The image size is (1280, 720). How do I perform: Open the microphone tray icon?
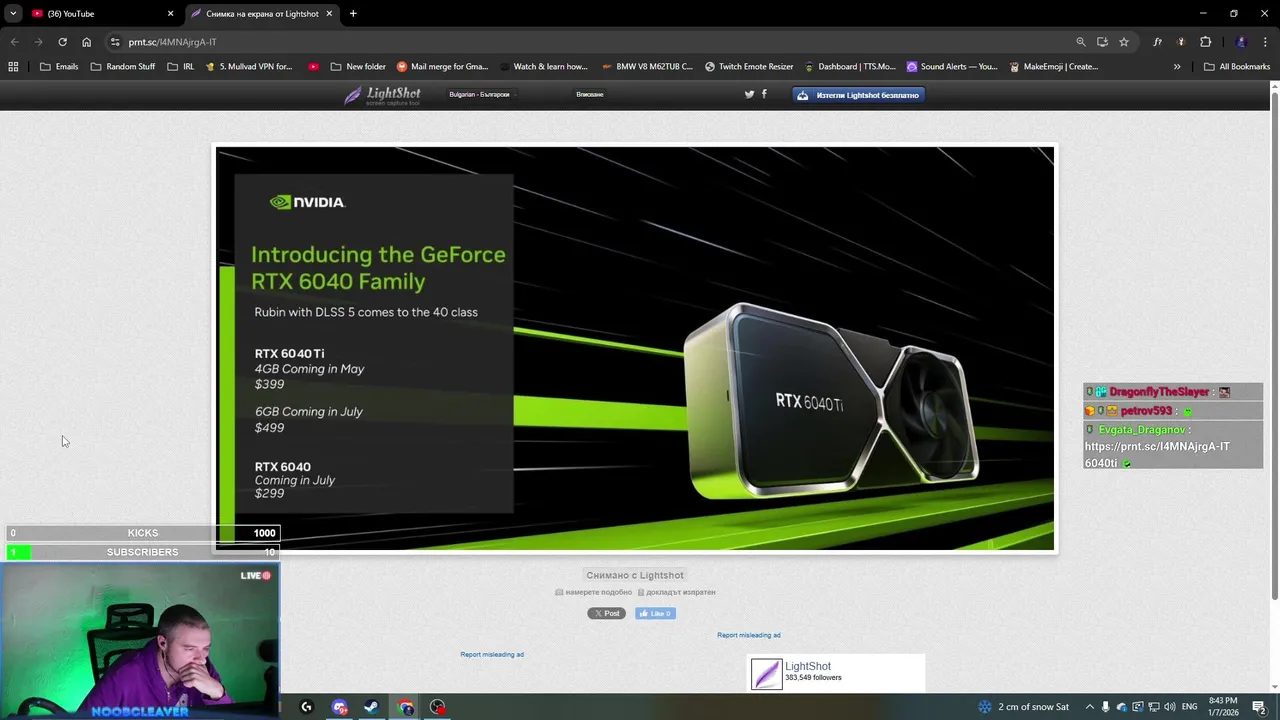(x=1107, y=707)
